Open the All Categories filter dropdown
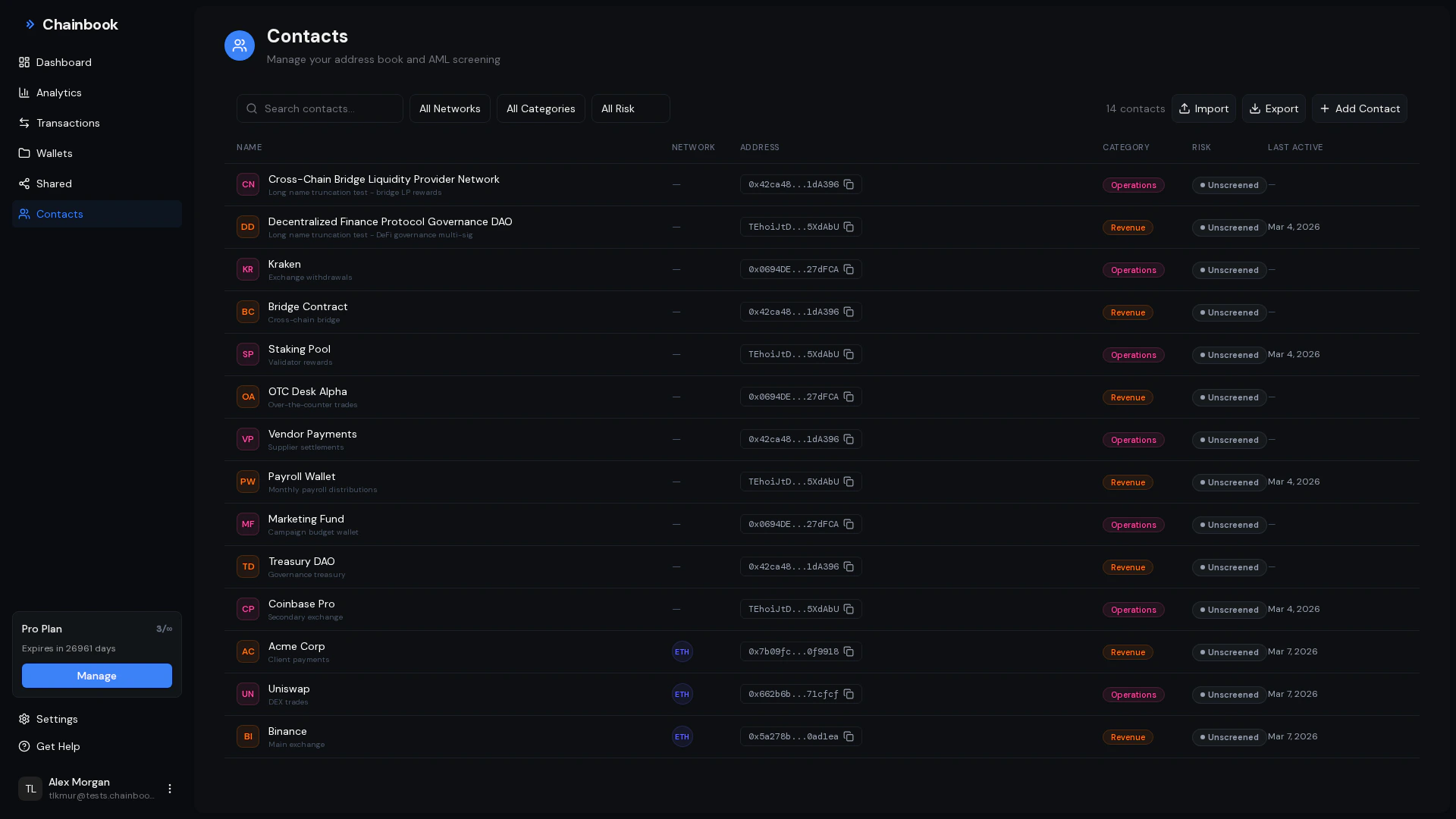Viewport: 1456px width, 819px height. coord(541,108)
